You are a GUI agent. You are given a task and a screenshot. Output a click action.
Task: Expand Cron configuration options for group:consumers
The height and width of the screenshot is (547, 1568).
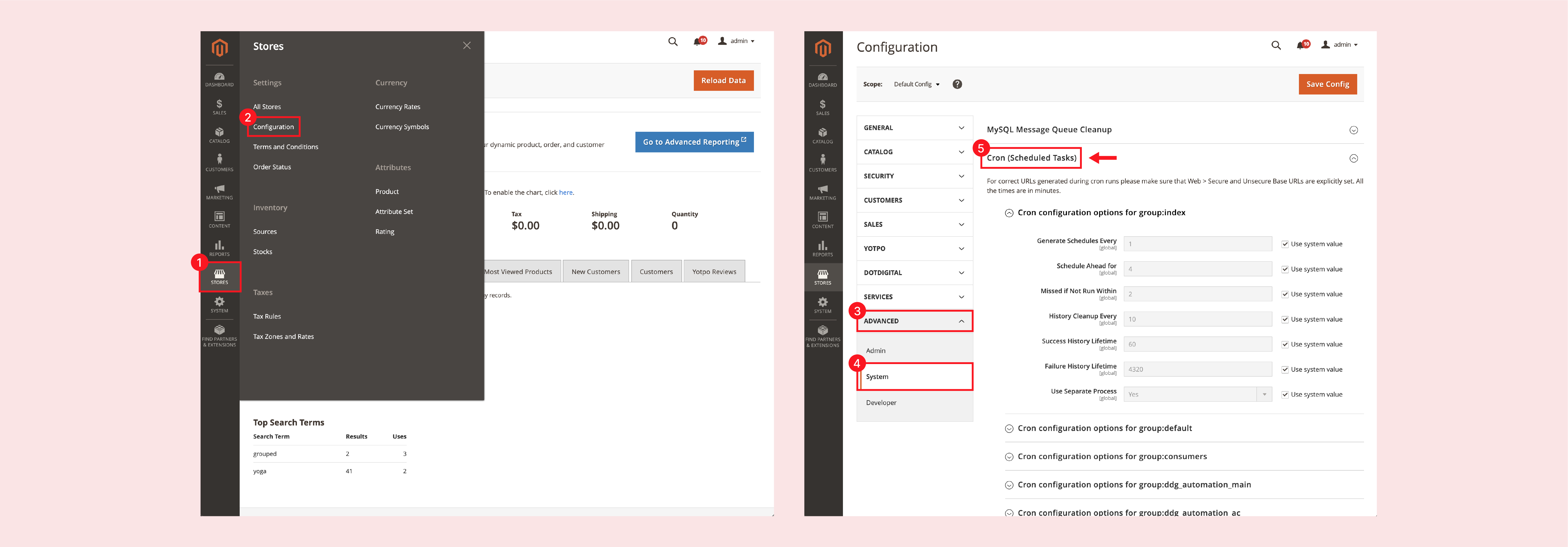tap(1113, 457)
